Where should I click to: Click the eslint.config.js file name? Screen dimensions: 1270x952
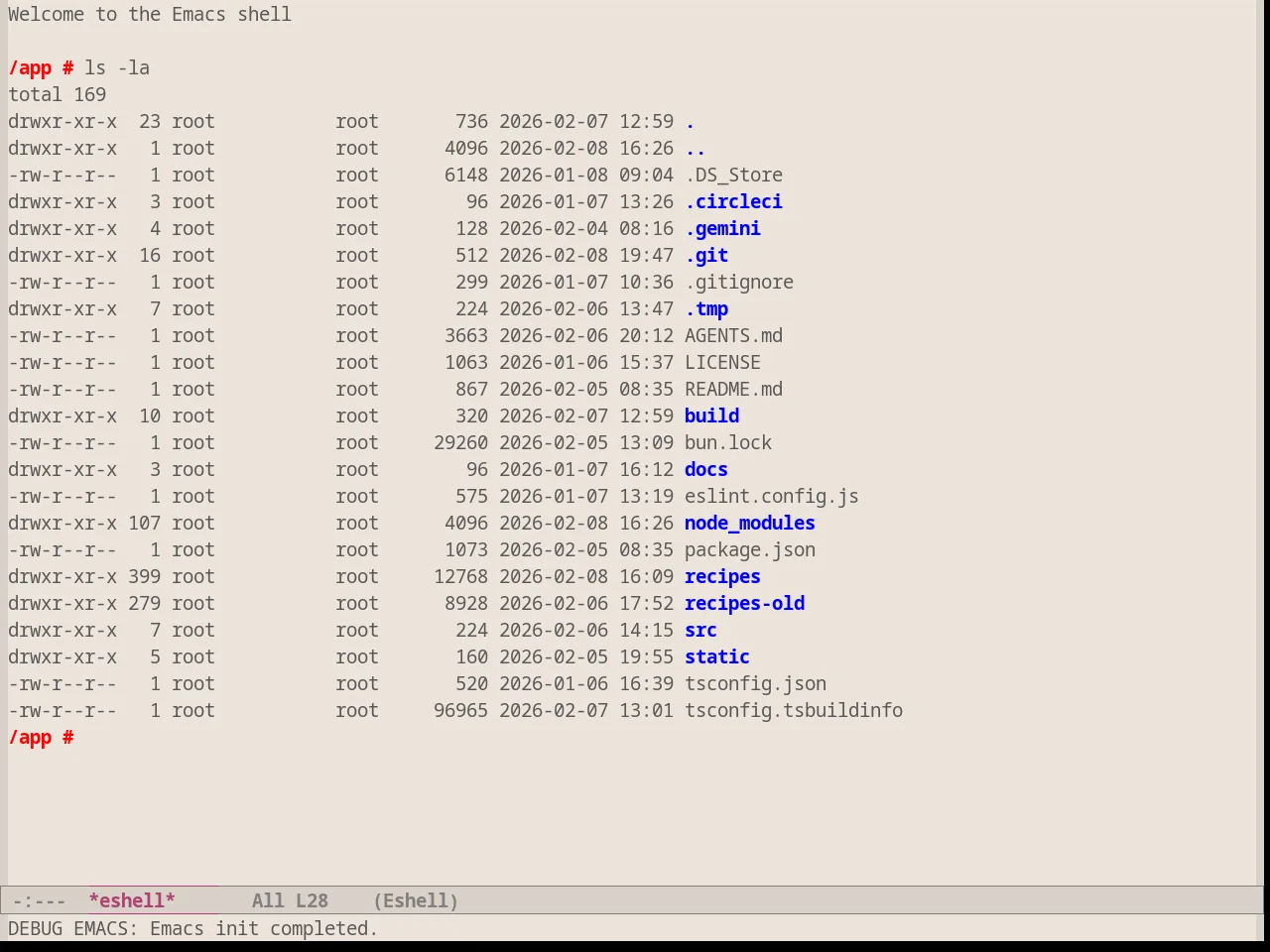[x=772, y=496]
